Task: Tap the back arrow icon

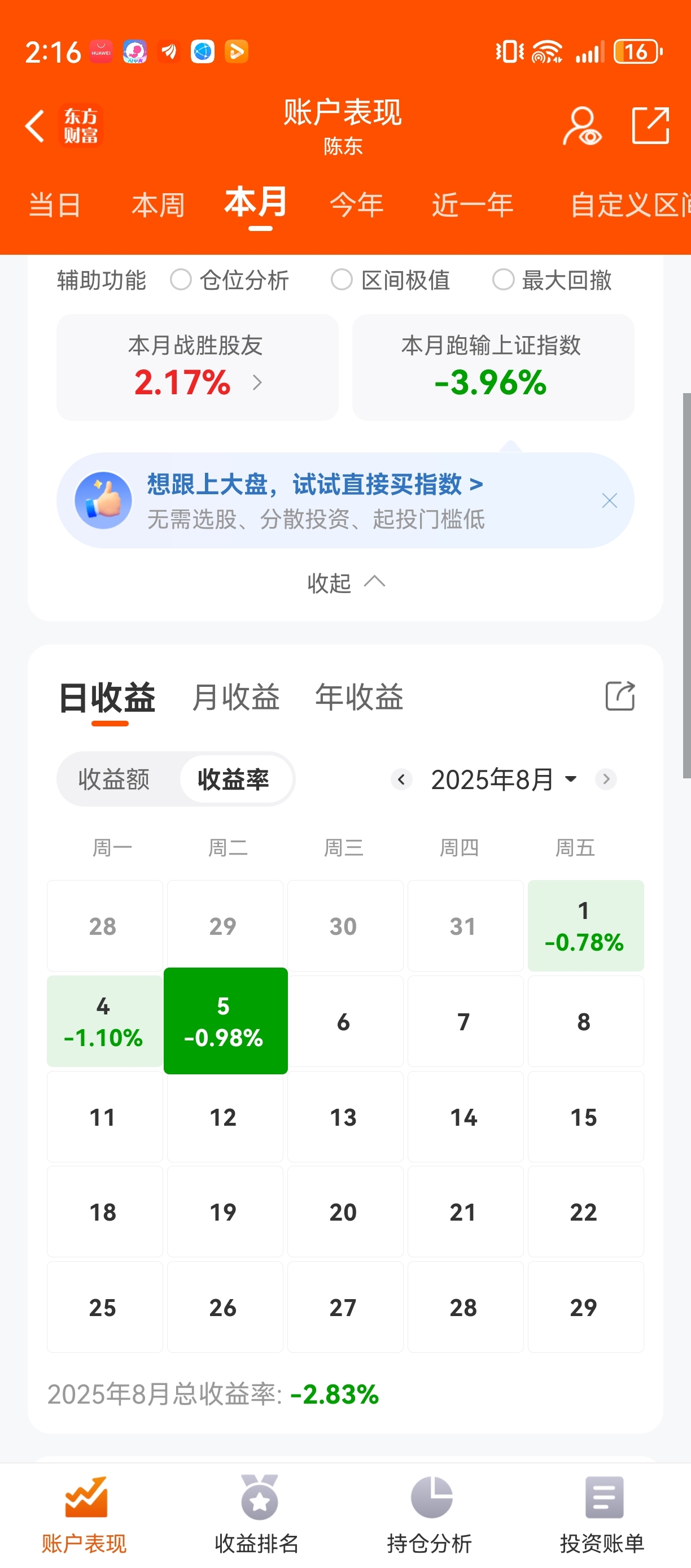Action: coord(35,127)
